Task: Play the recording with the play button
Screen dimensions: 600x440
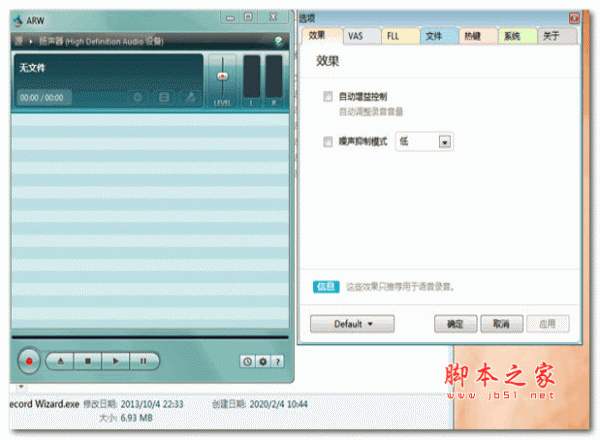Action: 116,361
